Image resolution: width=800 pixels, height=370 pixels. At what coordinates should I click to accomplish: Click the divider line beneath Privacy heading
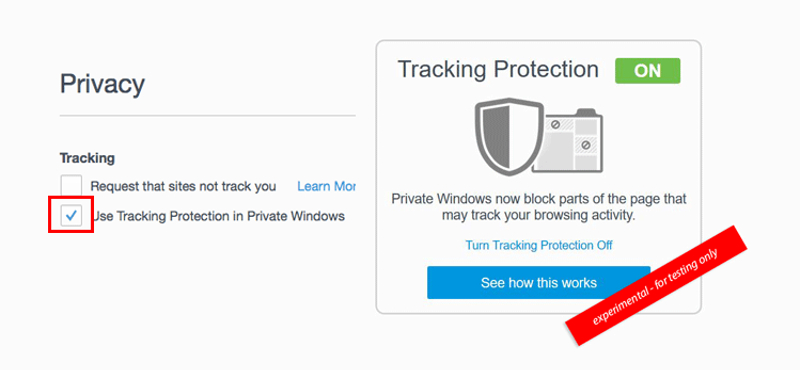point(207,116)
